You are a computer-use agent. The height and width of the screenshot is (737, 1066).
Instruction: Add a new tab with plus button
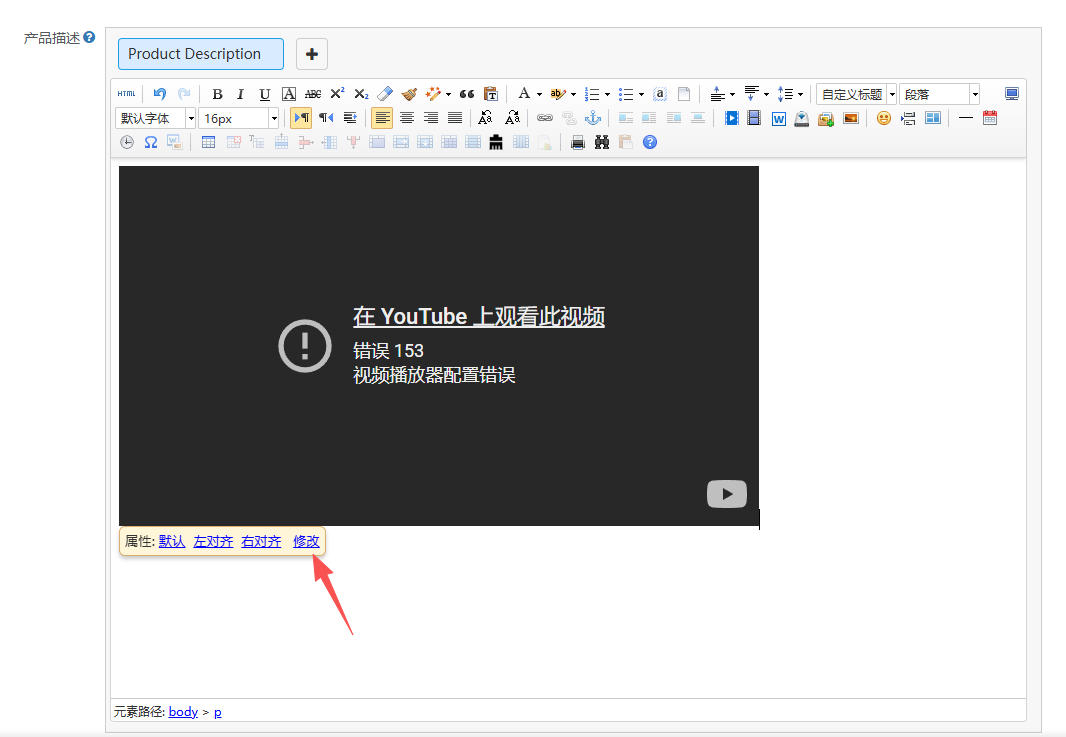pyautogui.click(x=311, y=54)
